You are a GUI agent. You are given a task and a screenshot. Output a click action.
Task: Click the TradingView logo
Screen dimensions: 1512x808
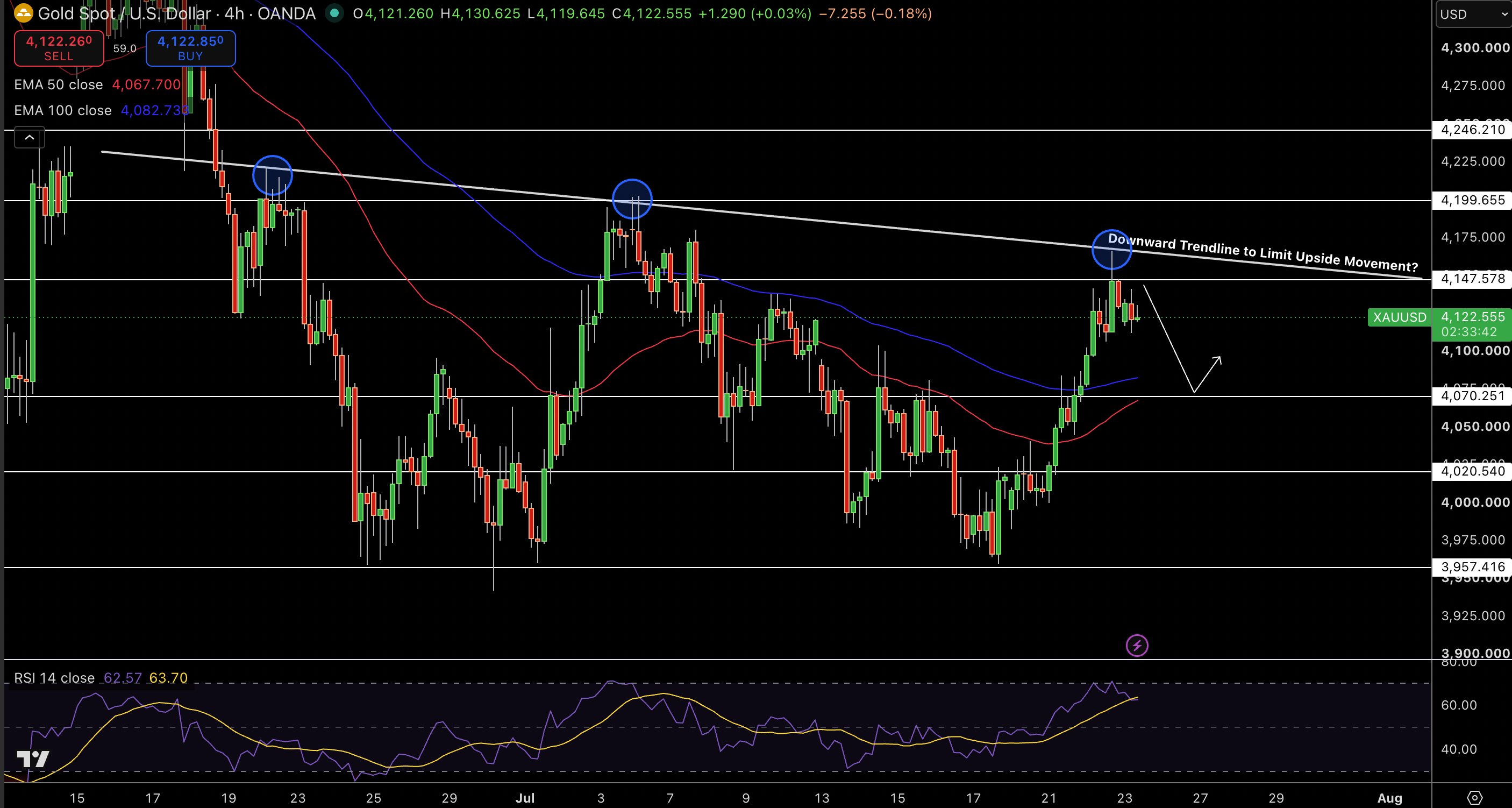[x=33, y=759]
